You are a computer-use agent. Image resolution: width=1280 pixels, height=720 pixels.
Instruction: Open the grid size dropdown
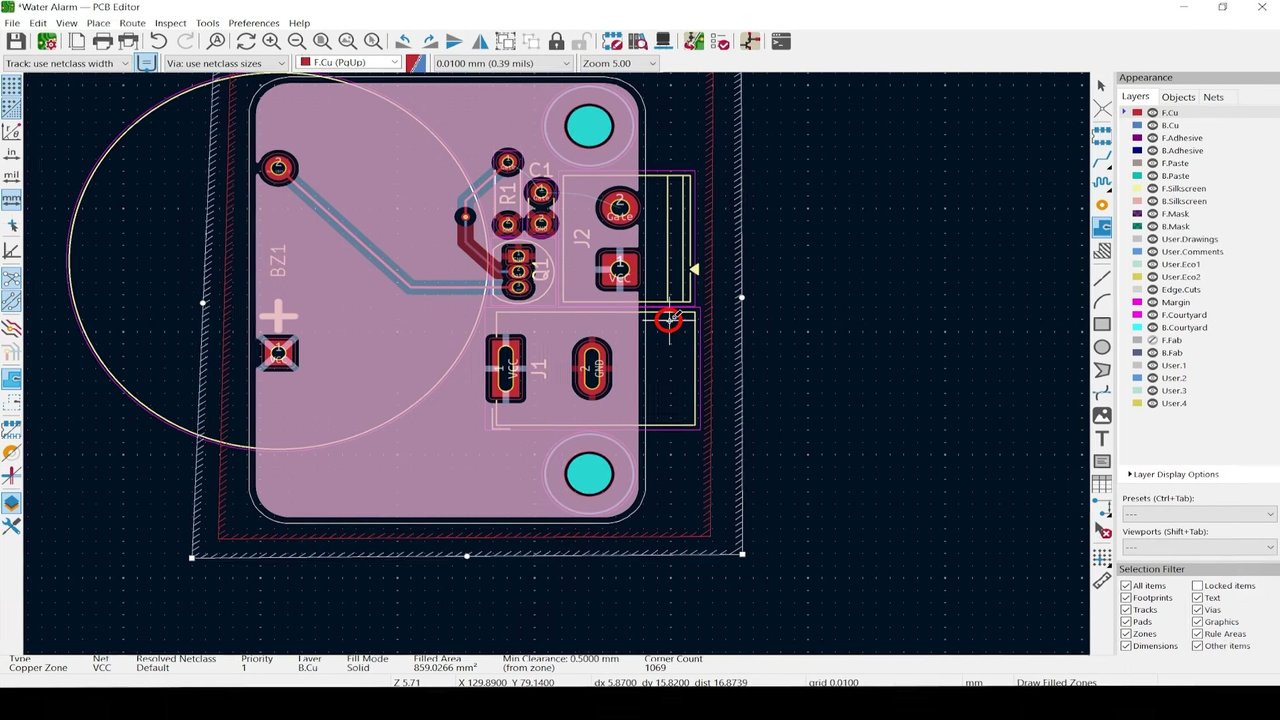click(502, 63)
